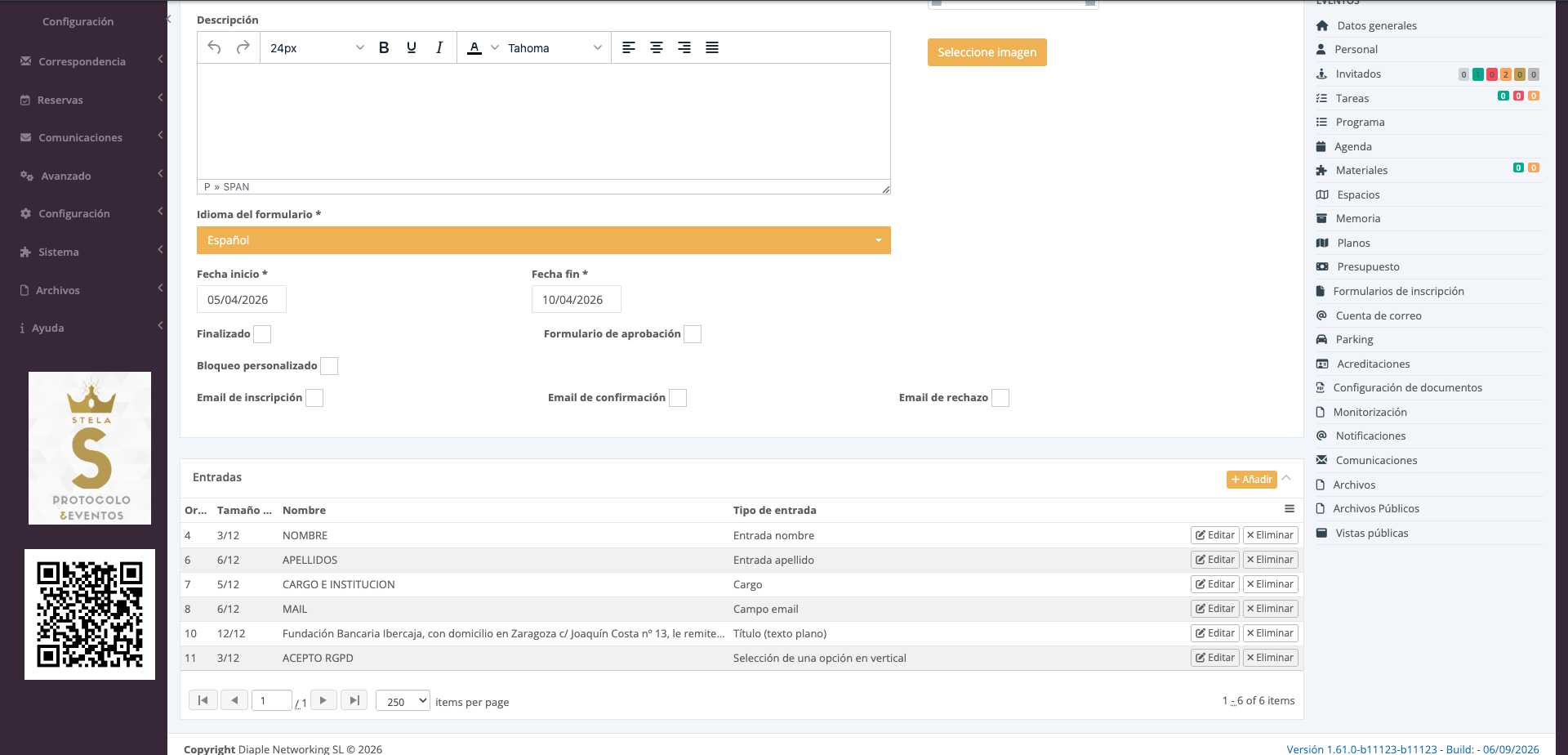Click the QR code image in sidebar
Screen dimensions: 1568x755
90,614
